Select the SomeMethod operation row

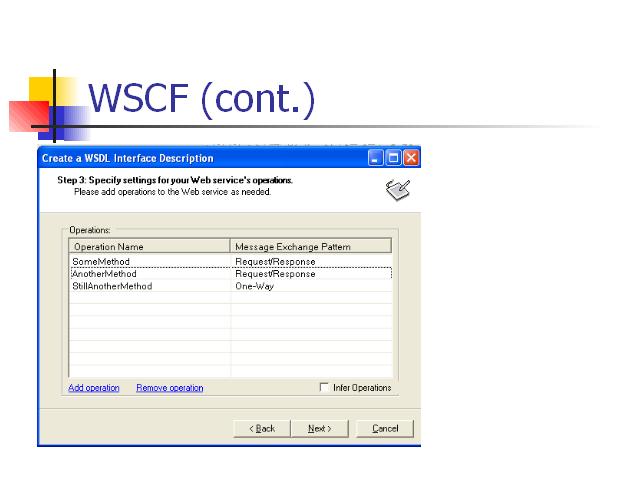(231, 261)
